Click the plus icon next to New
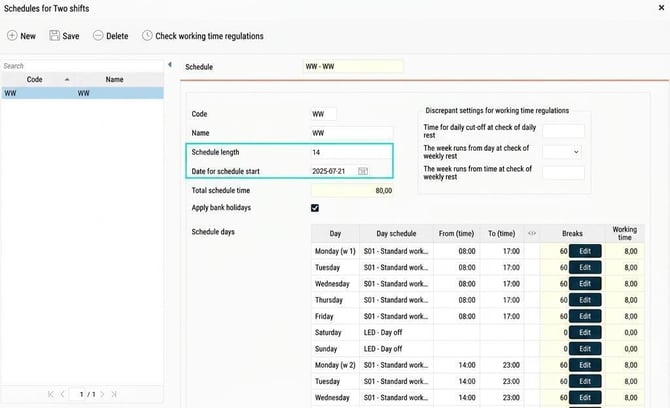Image resolution: width=670 pixels, height=408 pixels. (x=12, y=35)
